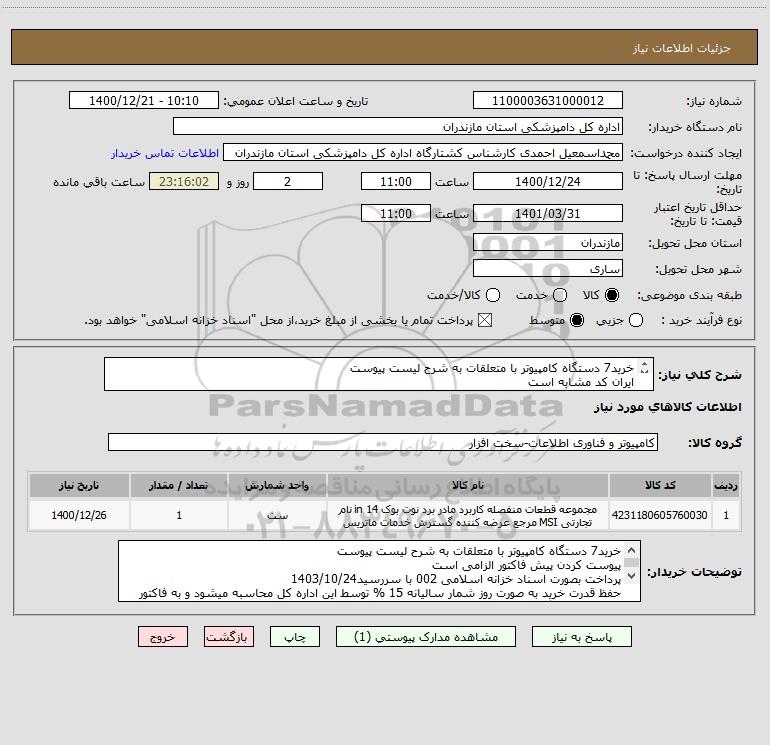The height and width of the screenshot is (745, 770).
Task: Select the 'متوسط' purchase type radio
Action: (x=577, y=320)
